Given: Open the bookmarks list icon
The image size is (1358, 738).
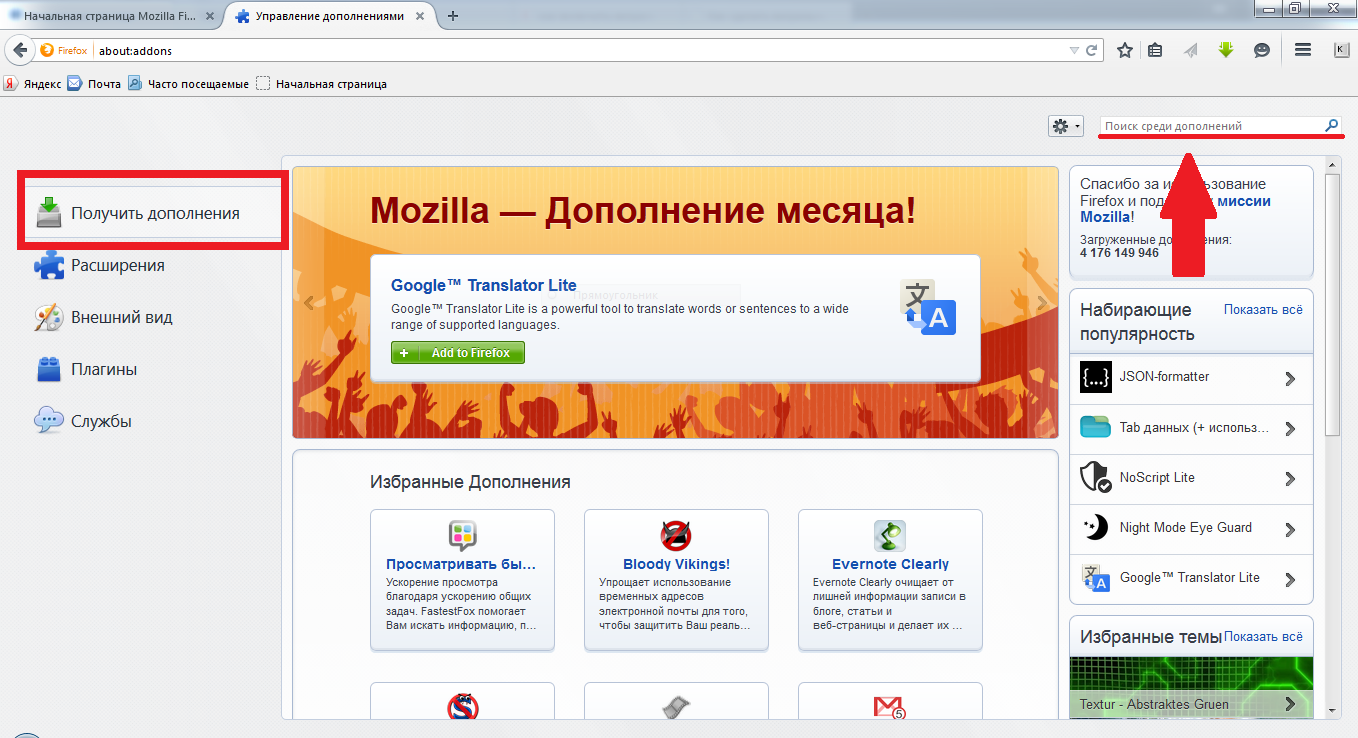Looking at the screenshot, I should 1155,50.
